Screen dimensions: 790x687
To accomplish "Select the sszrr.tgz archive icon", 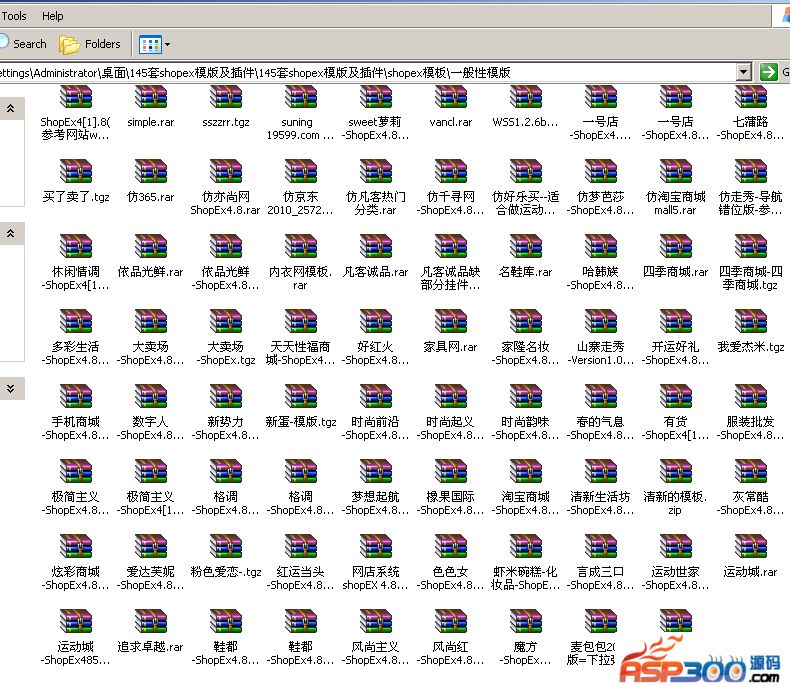I will [x=226, y=97].
